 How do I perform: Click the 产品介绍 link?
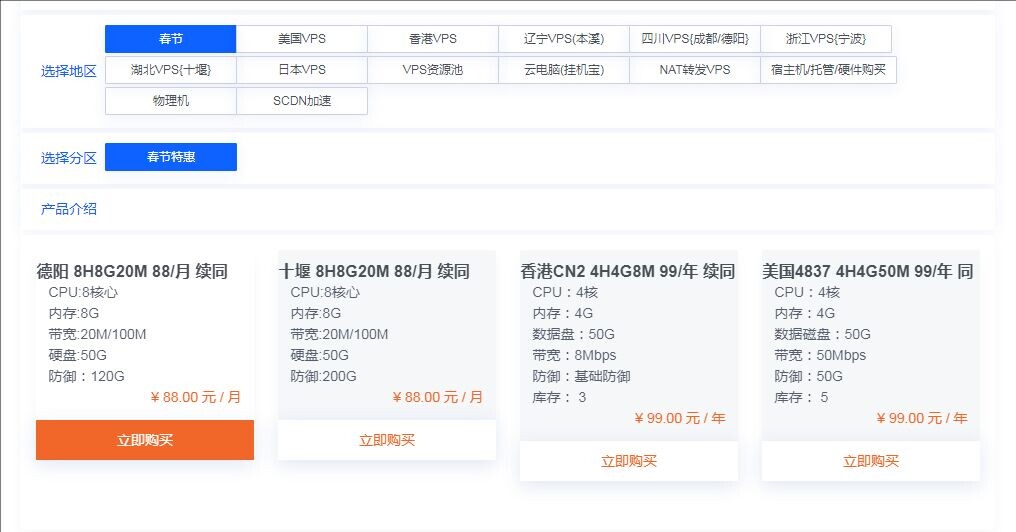pos(69,209)
